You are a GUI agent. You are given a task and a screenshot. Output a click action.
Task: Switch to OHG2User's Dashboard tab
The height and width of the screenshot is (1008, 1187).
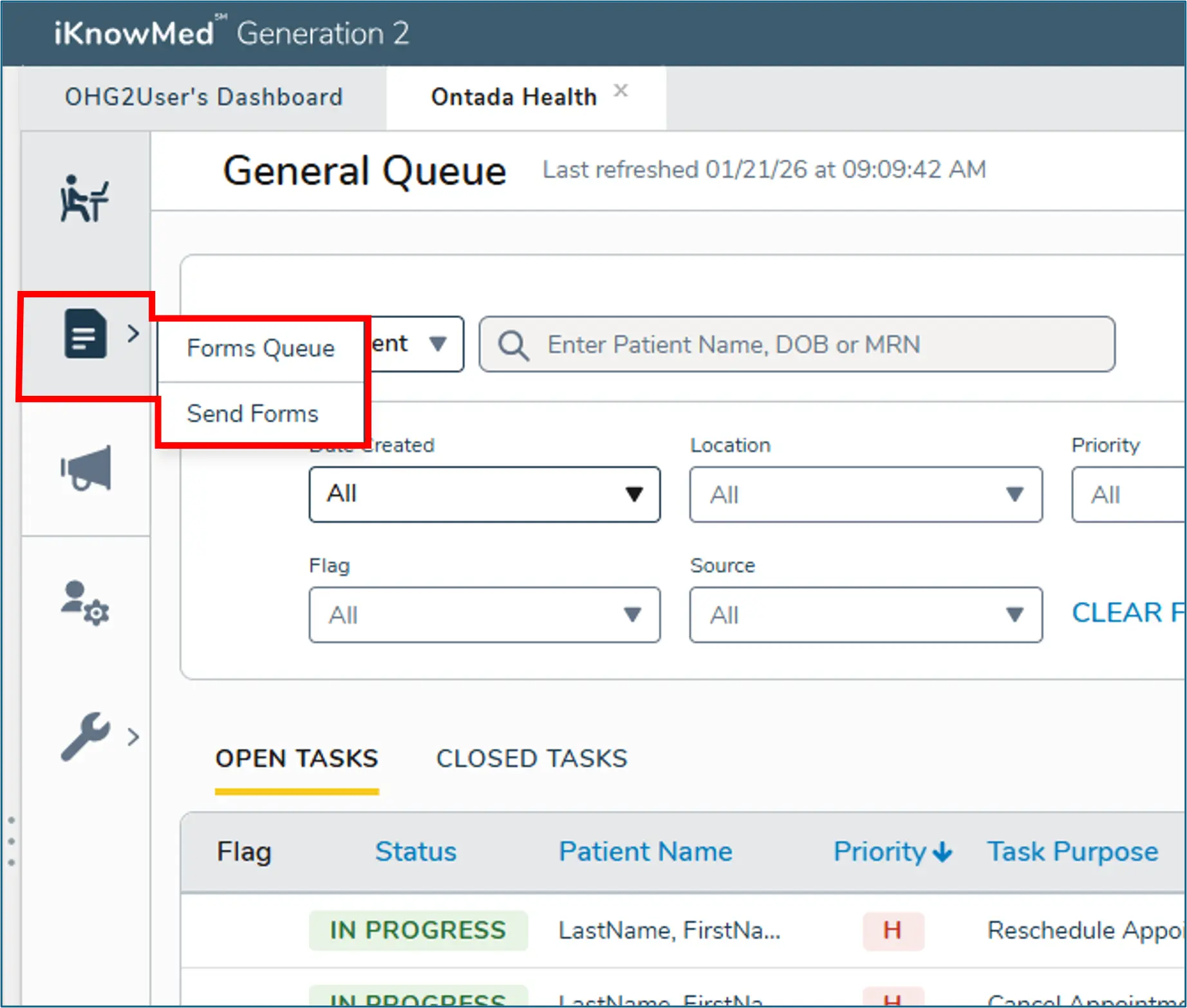pos(203,97)
